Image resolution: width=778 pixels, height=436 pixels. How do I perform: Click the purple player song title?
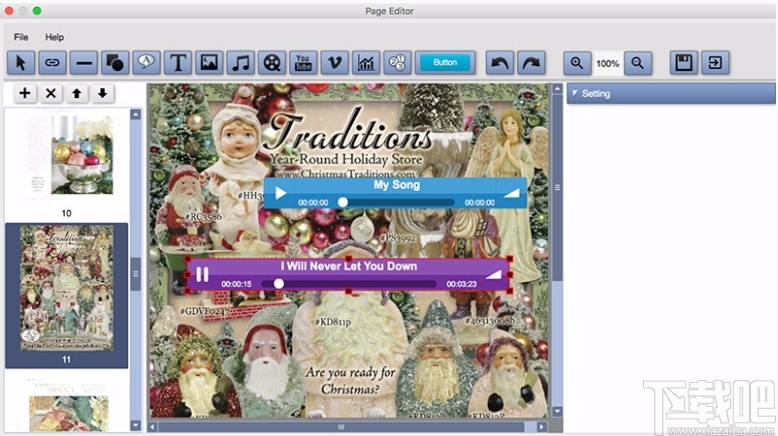[x=348, y=266]
